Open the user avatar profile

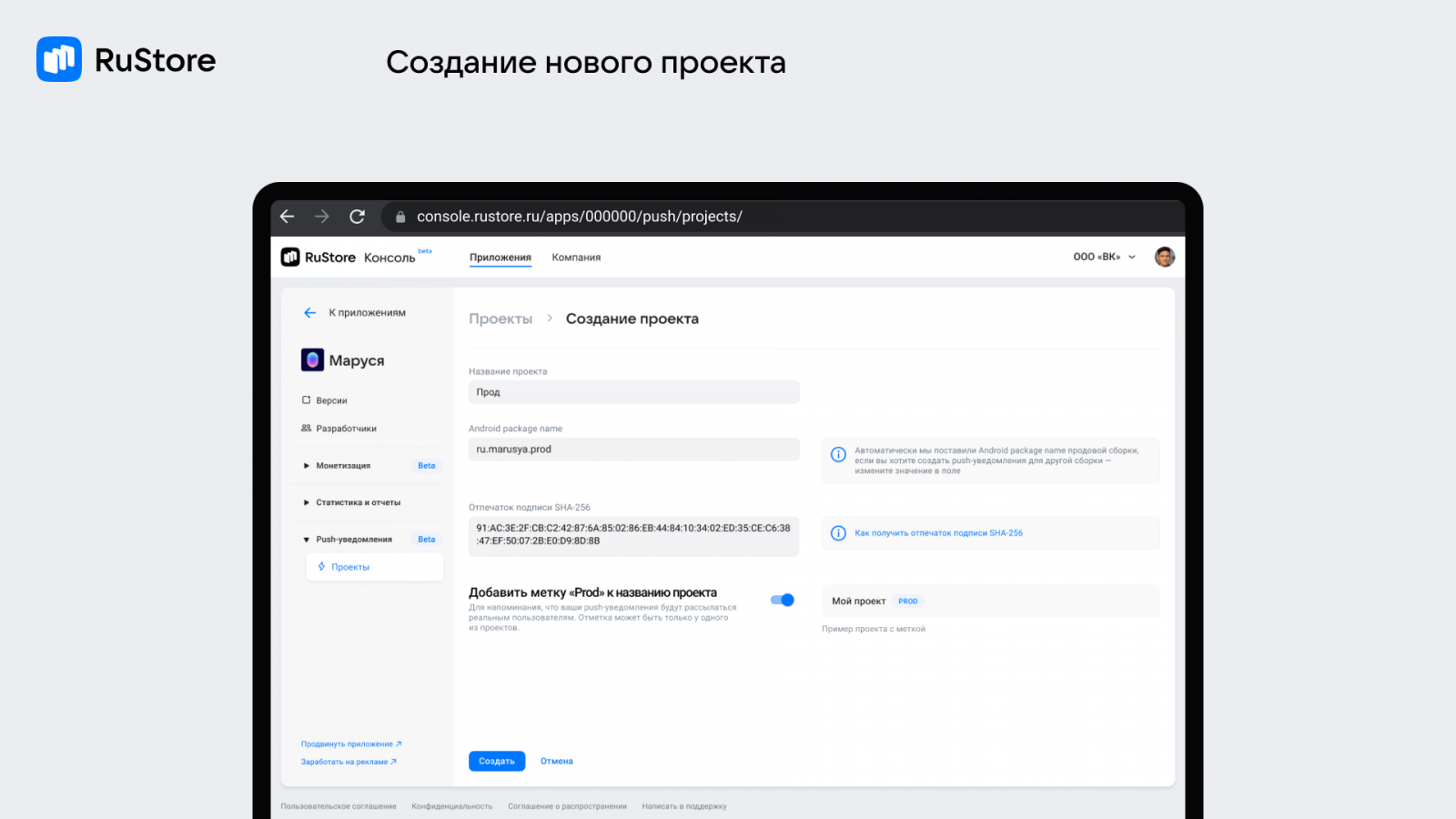pyautogui.click(x=1165, y=257)
